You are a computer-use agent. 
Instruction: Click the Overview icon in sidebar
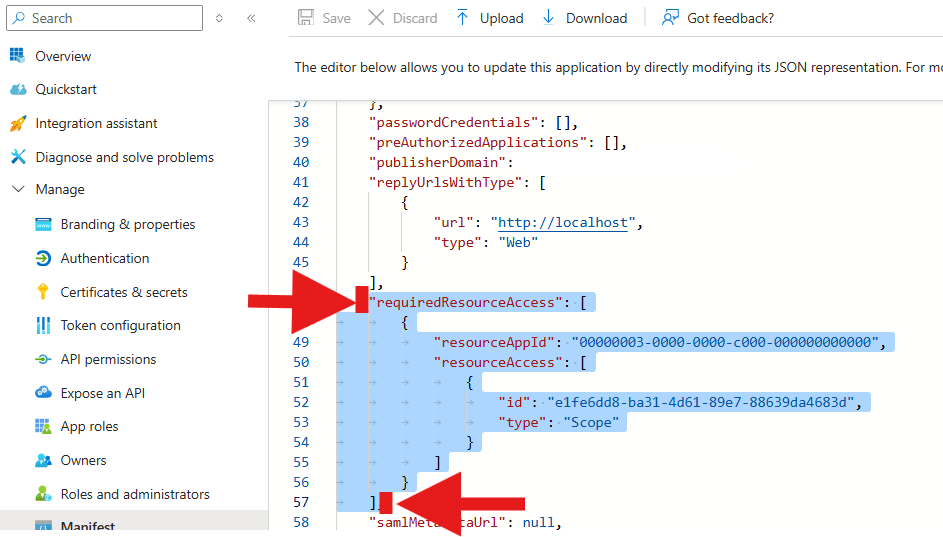click(17, 56)
